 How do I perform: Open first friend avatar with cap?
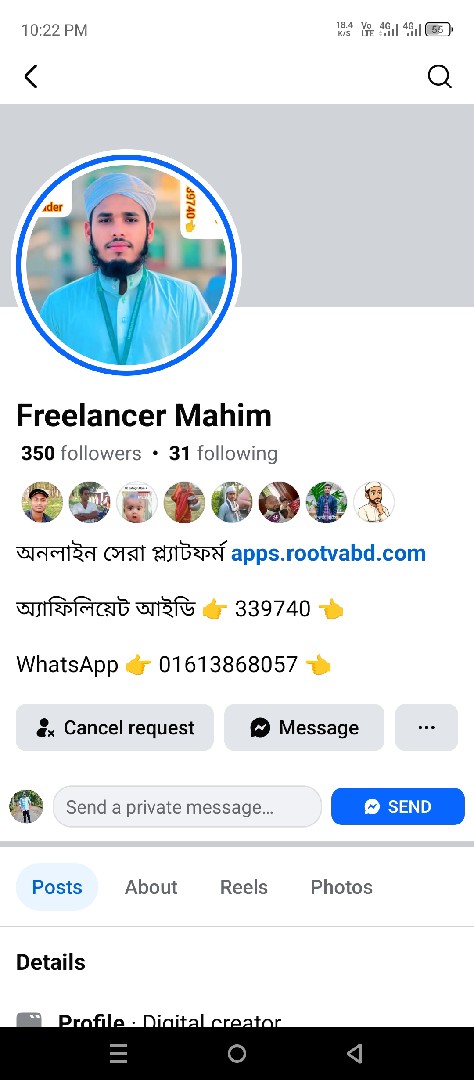pos(42,502)
